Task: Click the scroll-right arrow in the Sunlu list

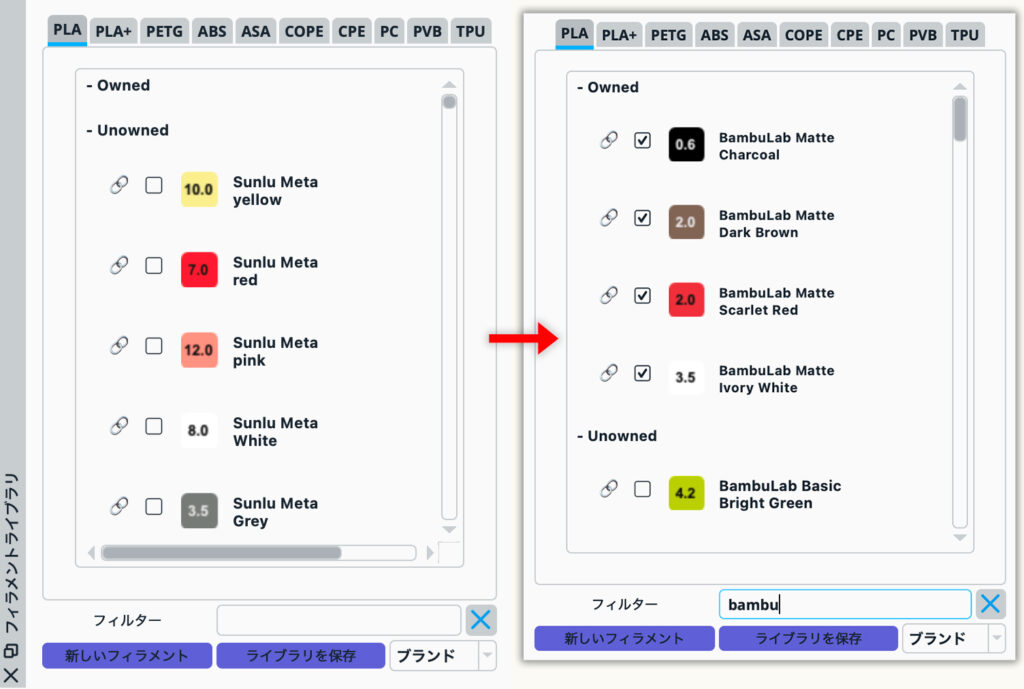Action: (430, 553)
